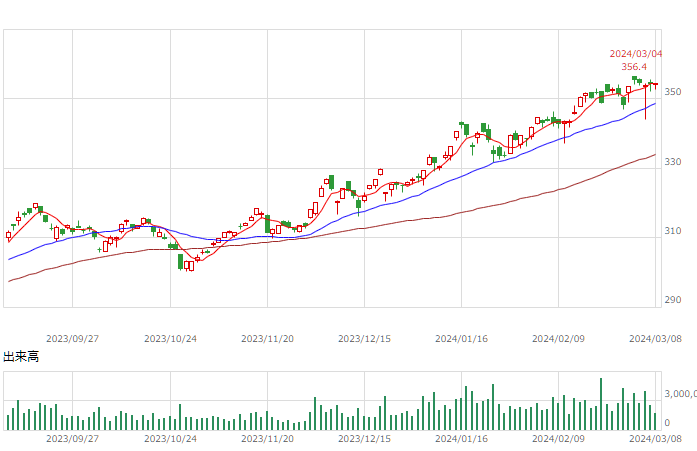Viewport: 697px width, 451px height.
Task: Click the 356.4 price value label
Action: click(634, 67)
